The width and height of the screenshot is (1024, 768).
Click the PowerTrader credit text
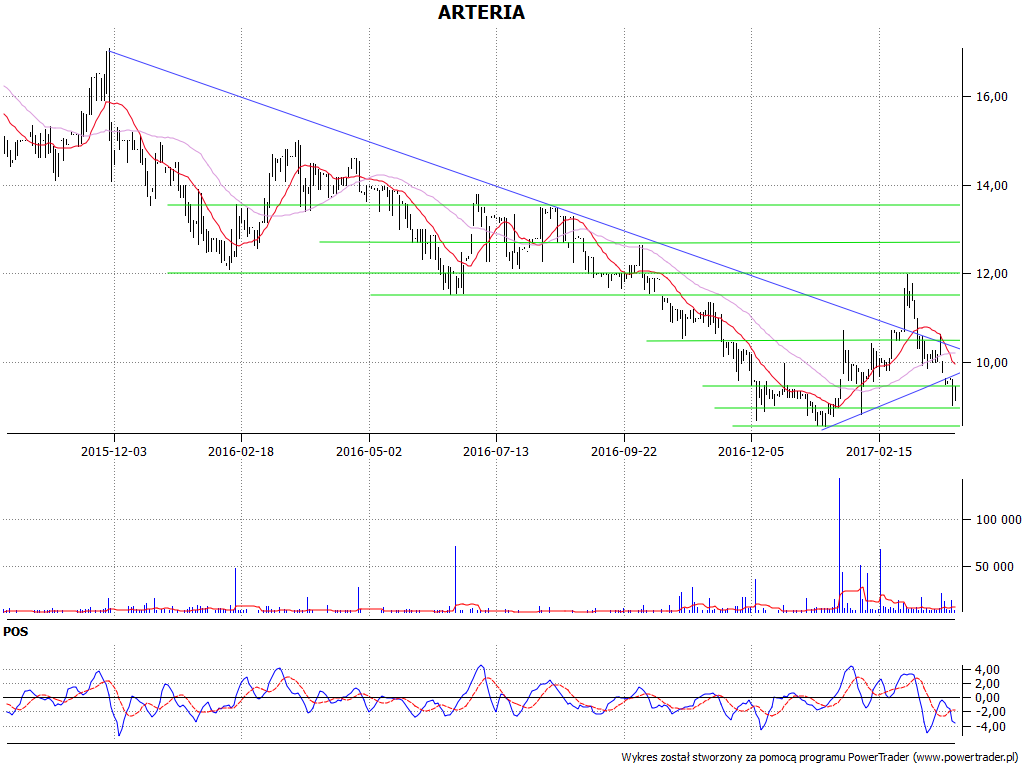(819, 757)
